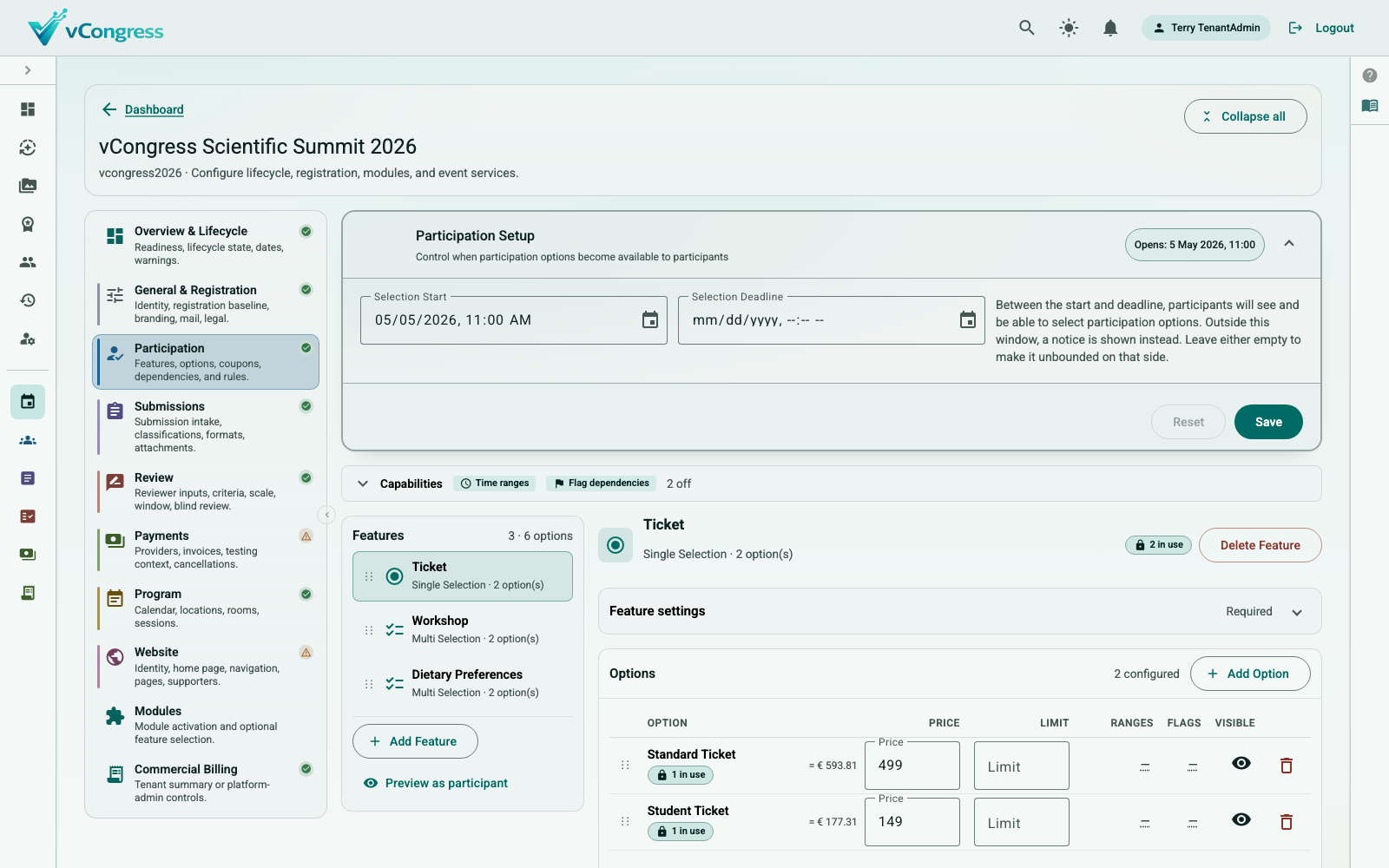Delete the Standard Ticket option trash icon
Image resolution: width=1389 pixels, height=868 pixels.
point(1287,766)
